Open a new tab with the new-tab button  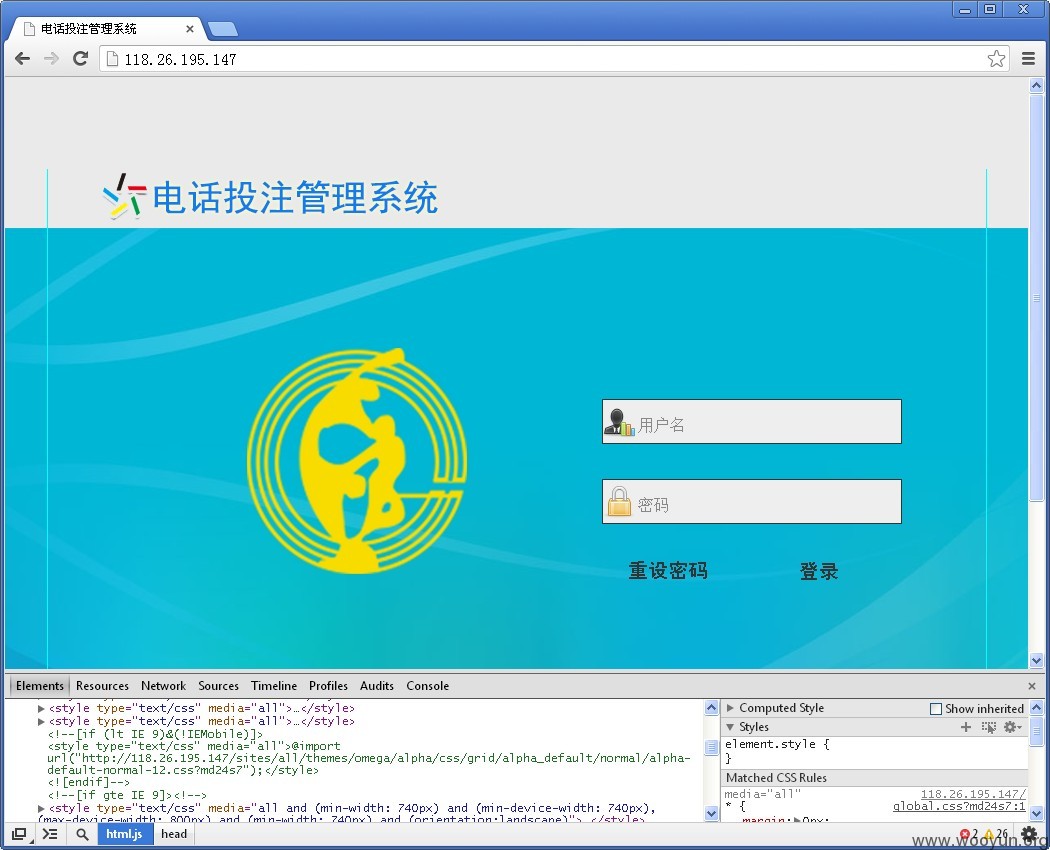tap(222, 29)
